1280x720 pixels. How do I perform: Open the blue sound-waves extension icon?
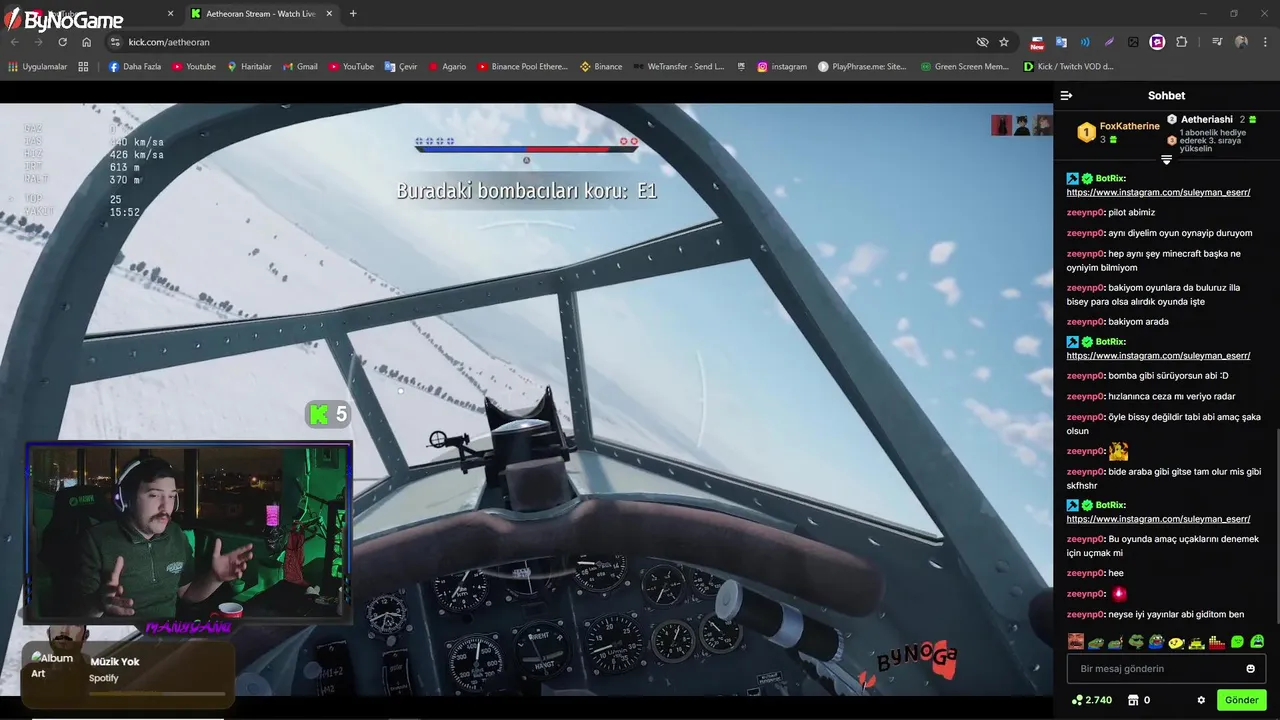pos(1085,42)
